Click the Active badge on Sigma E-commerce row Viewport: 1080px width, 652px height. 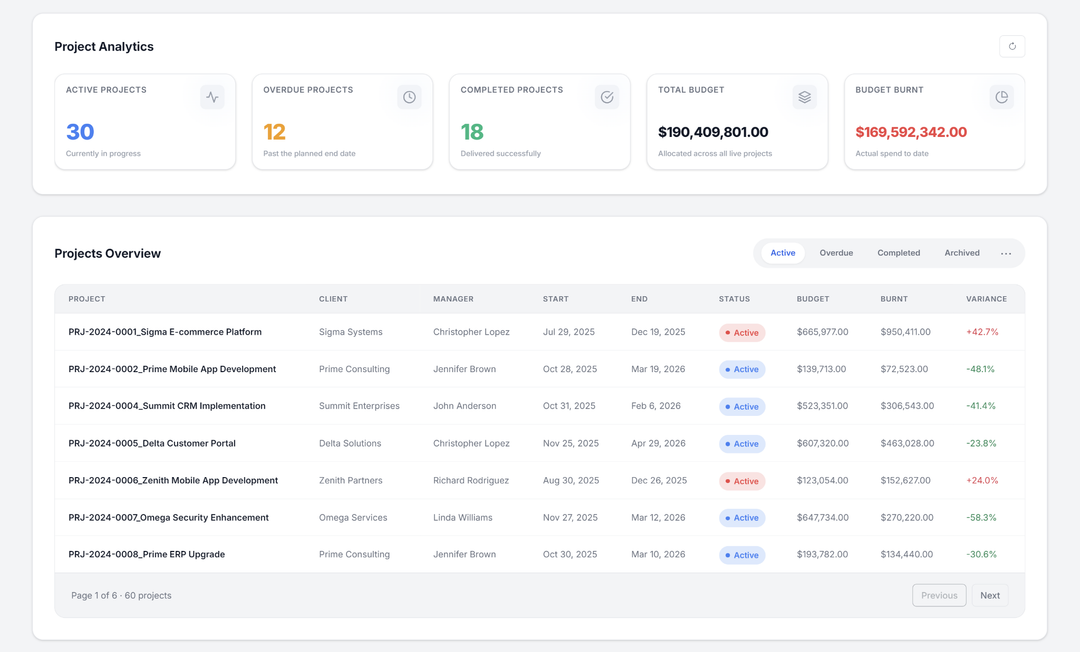[742, 331]
